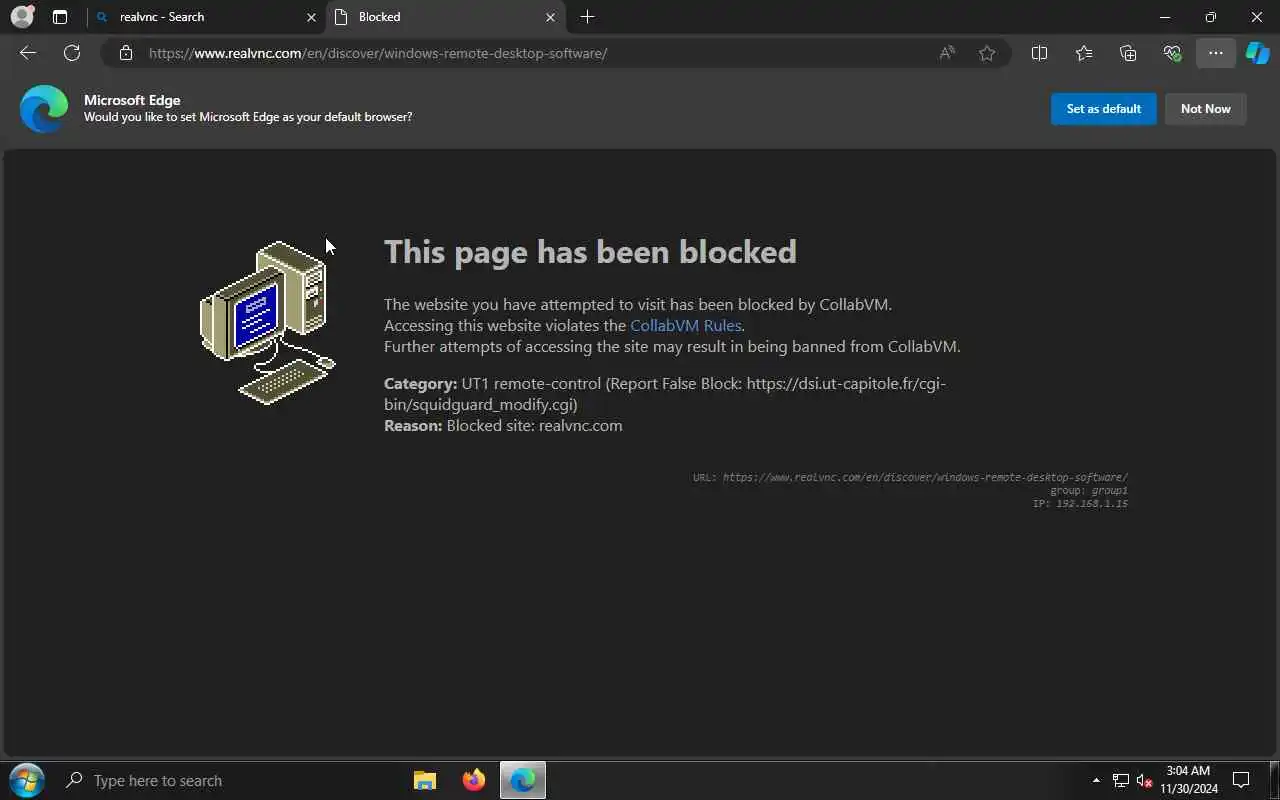Open the Favorites list
This screenshot has height=800, width=1280.
point(1084,53)
